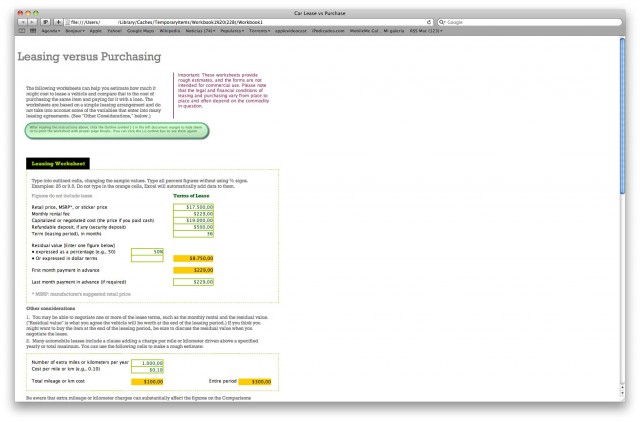Click the orange First month payment cell

click(x=193, y=270)
